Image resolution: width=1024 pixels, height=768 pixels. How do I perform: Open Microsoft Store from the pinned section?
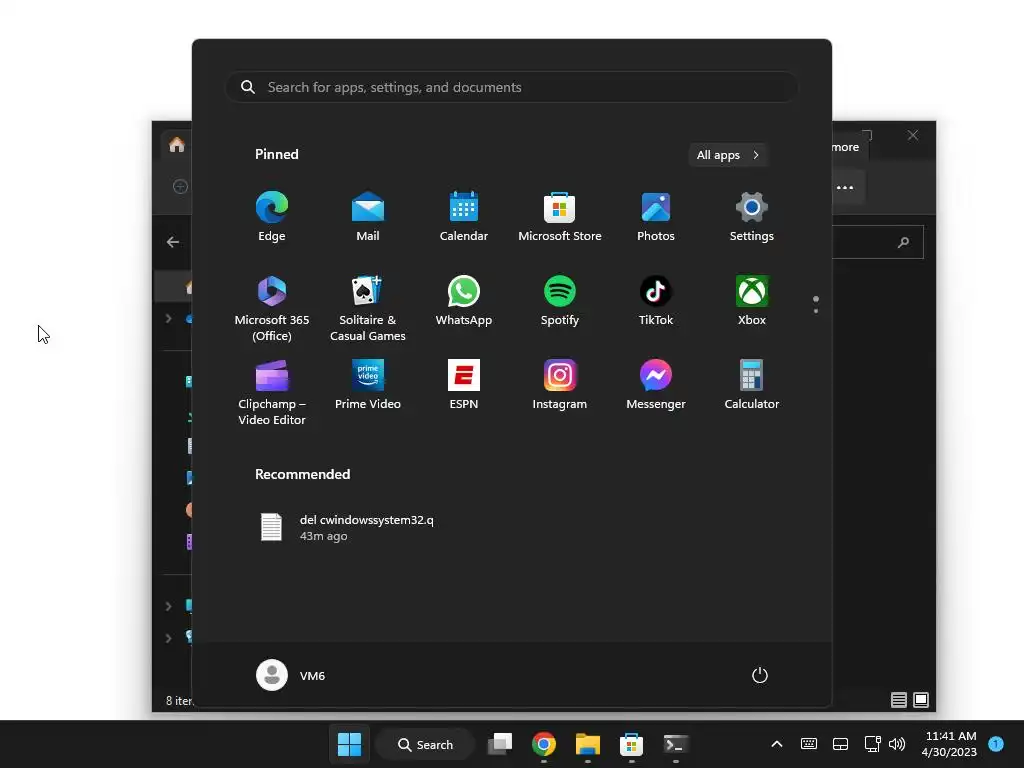click(x=560, y=217)
